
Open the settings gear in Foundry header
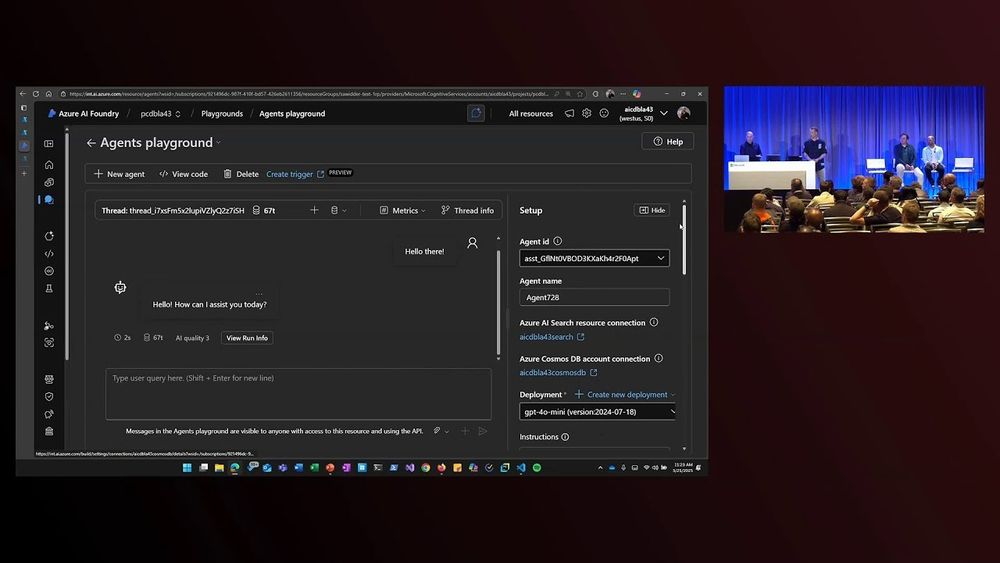point(587,113)
